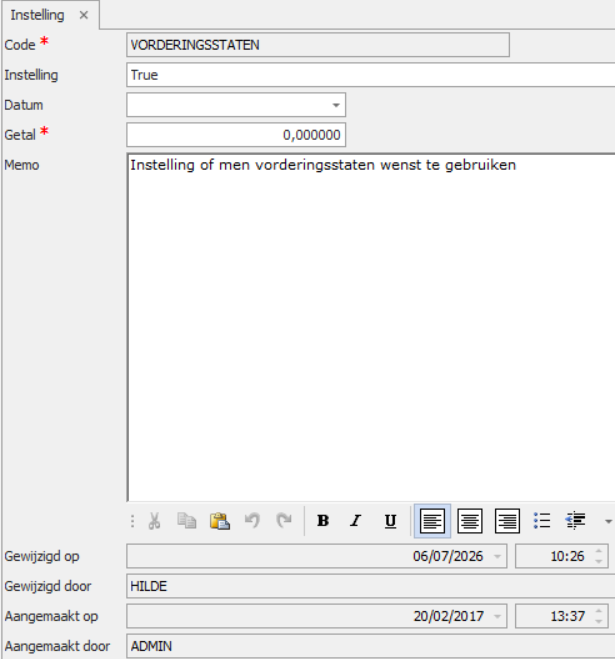Grab the memo toolbar grip handle
Screen dimensions: 615x659
[x=132, y=521]
